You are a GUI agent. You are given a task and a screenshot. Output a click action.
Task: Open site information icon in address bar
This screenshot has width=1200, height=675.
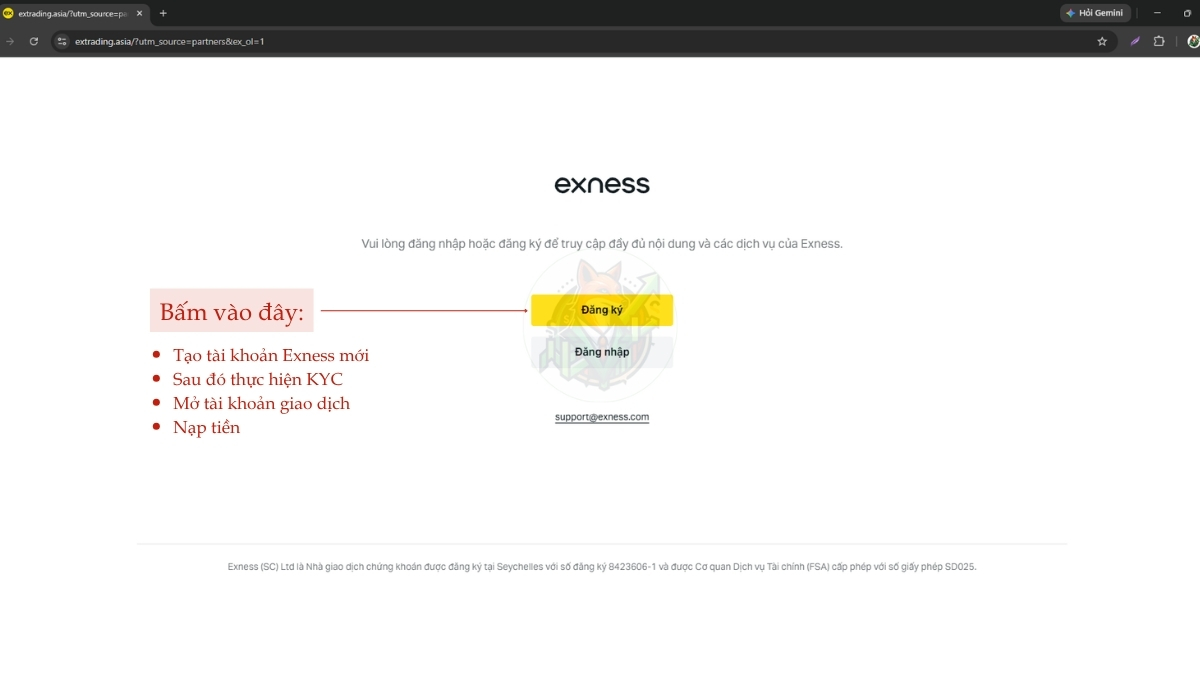pyautogui.click(x=61, y=41)
